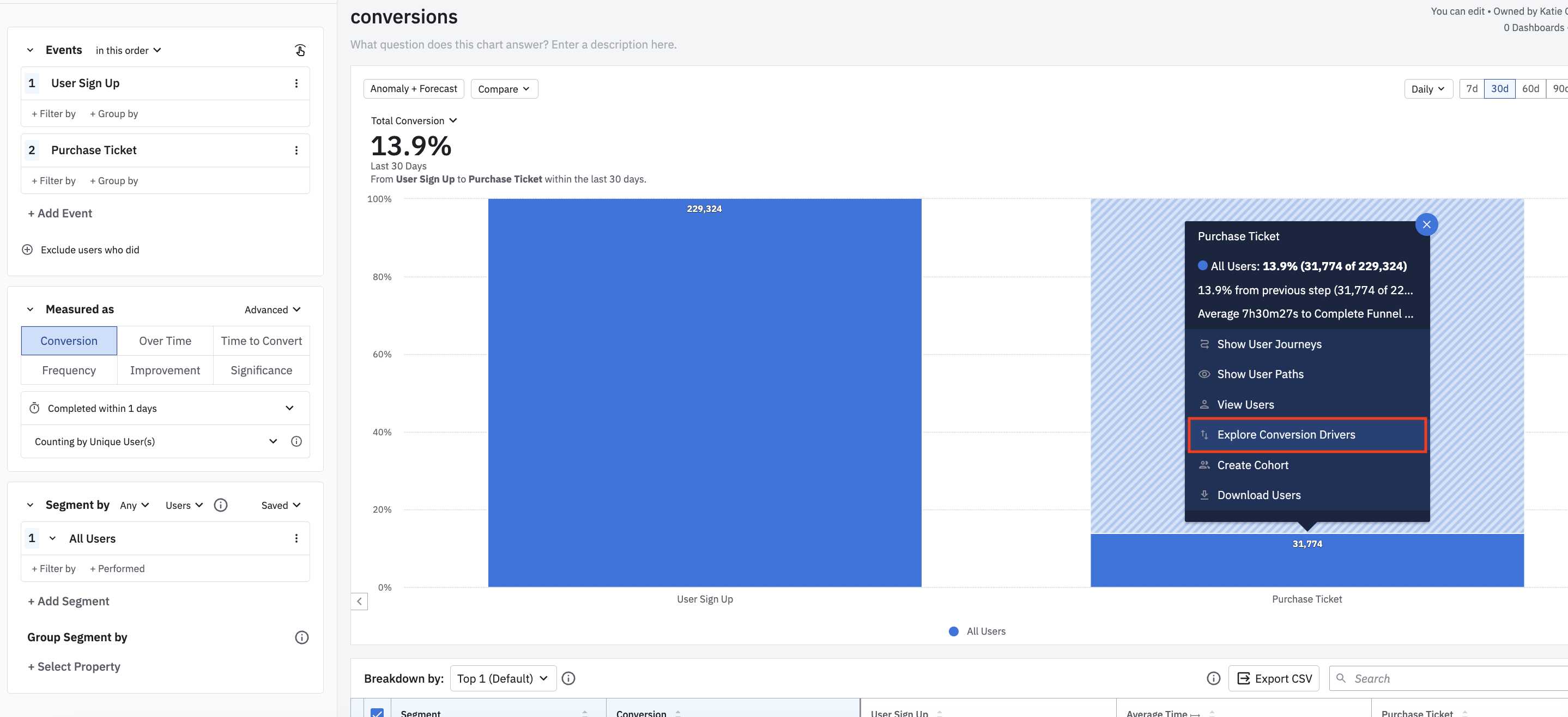Collapse the chart side panel arrow

click(359, 601)
